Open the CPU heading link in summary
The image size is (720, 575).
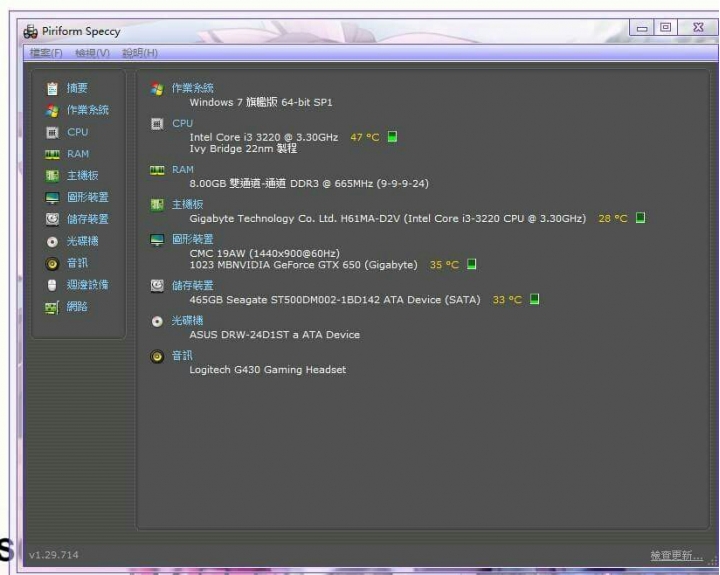click(x=182, y=124)
